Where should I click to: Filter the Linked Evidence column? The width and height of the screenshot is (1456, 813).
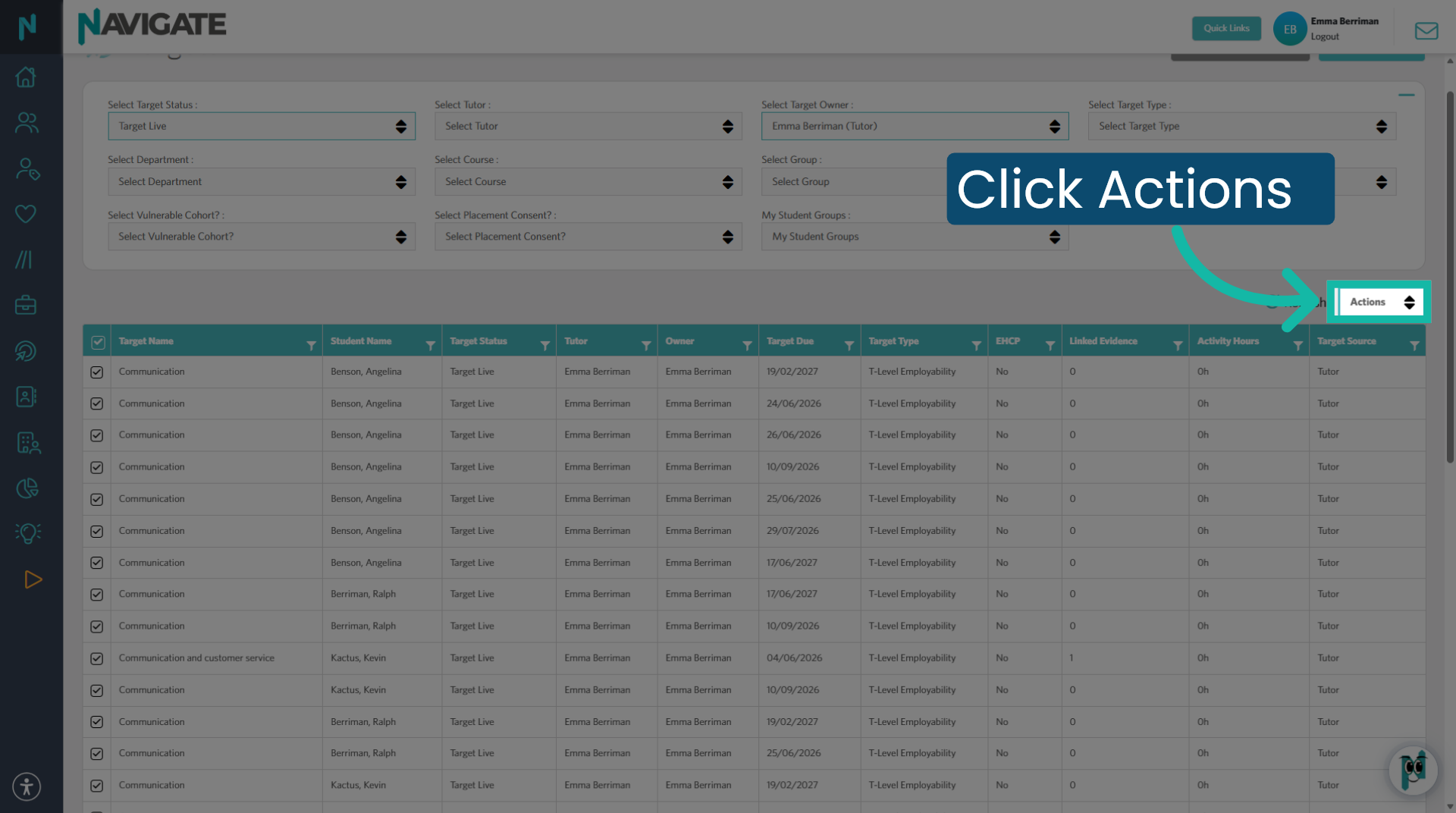1178,346
